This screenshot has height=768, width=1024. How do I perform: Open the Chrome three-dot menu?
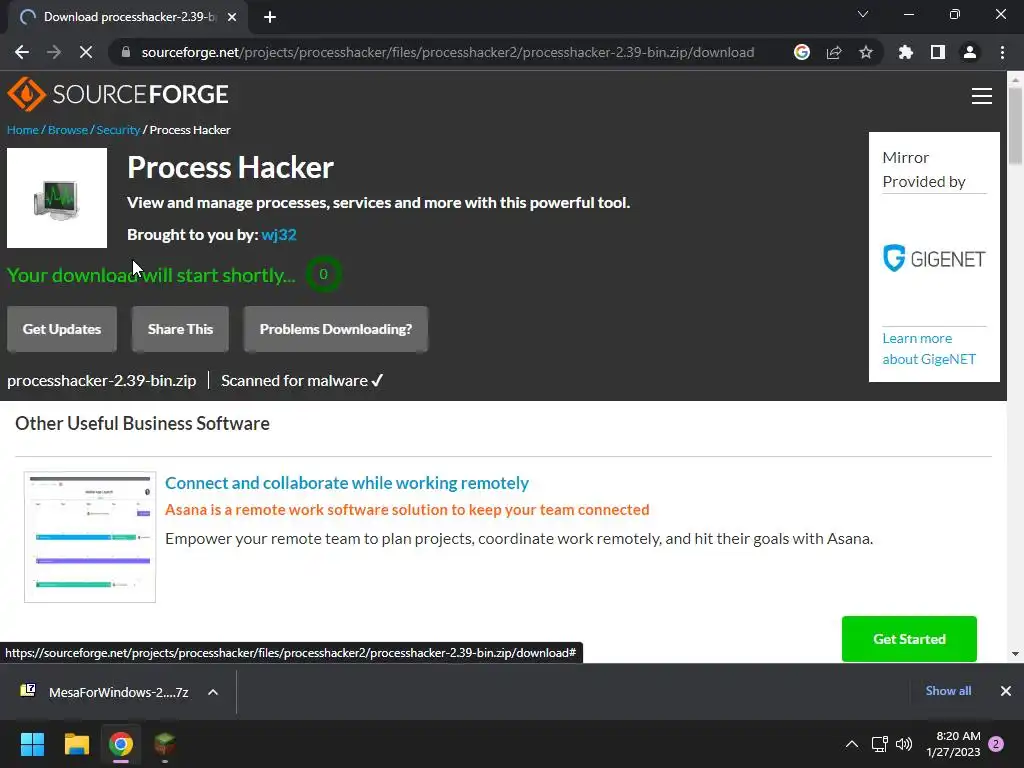pos(1002,52)
